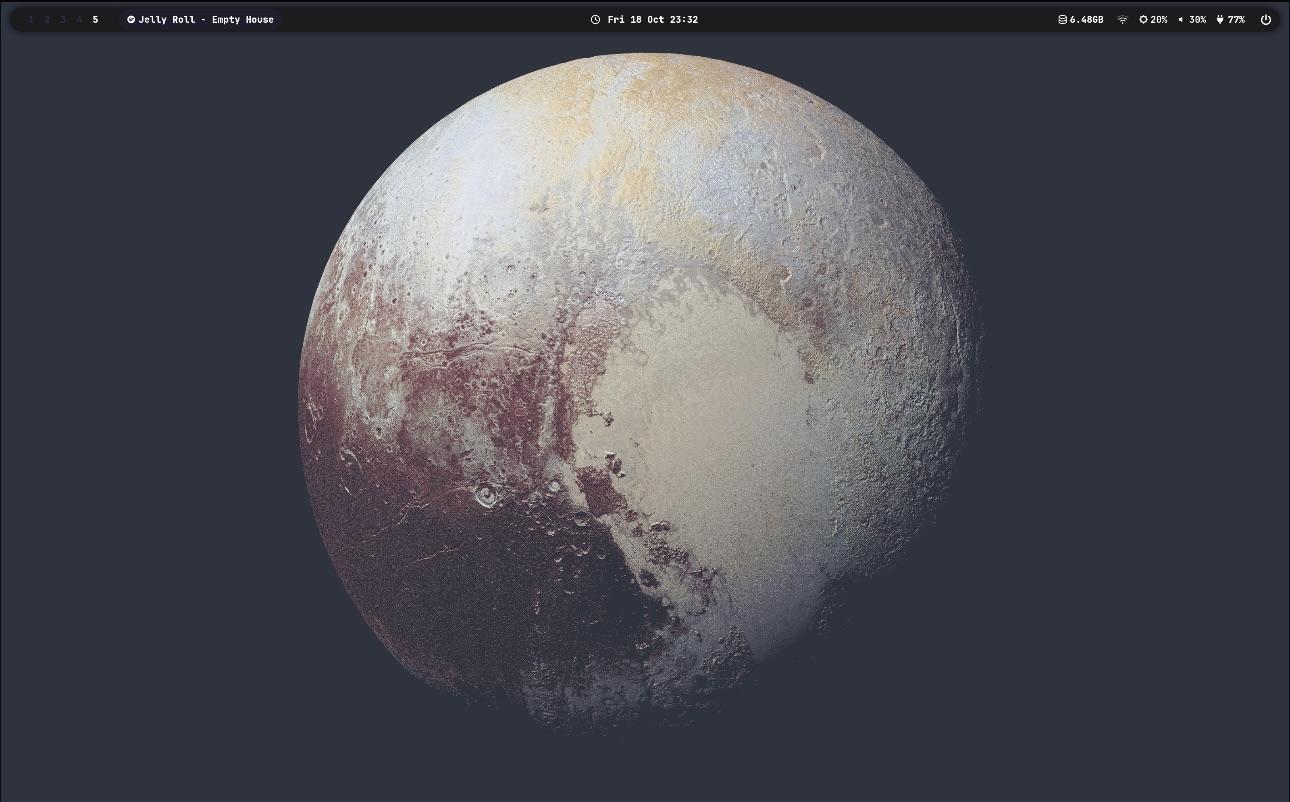Click the power button icon
The height and width of the screenshot is (802, 1290).
[x=1265, y=19]
